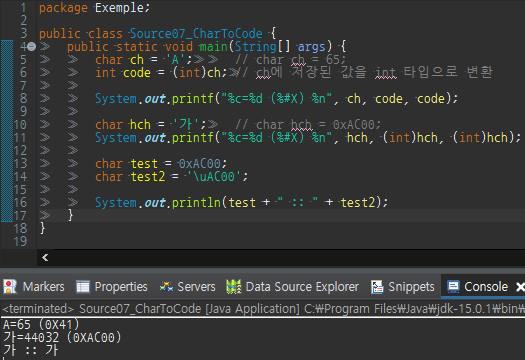Click the 'Exemple' package name

(x=120, y=8)
